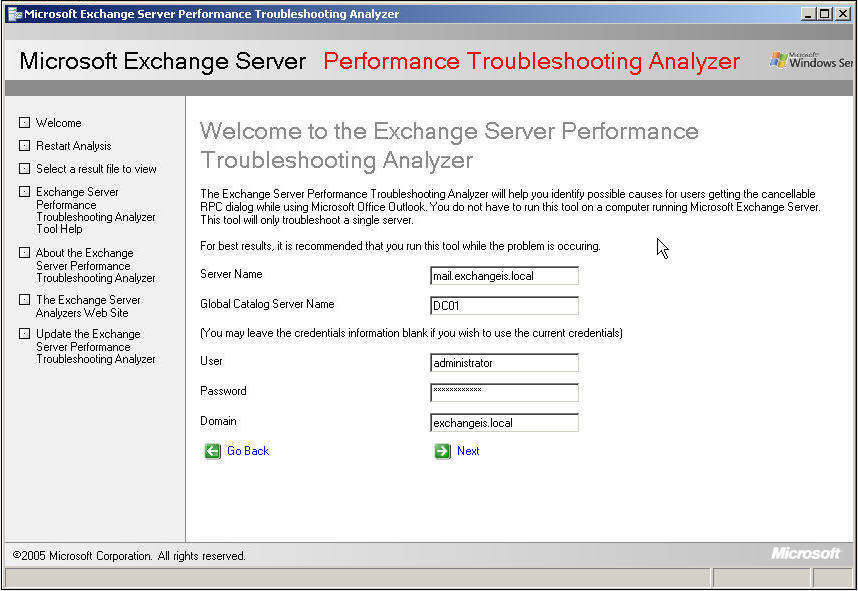This screenshot has height=591, width=858.
Task: Click the green Go Back arrow icon
Action: pyautogui.click(x=212, y=451)
